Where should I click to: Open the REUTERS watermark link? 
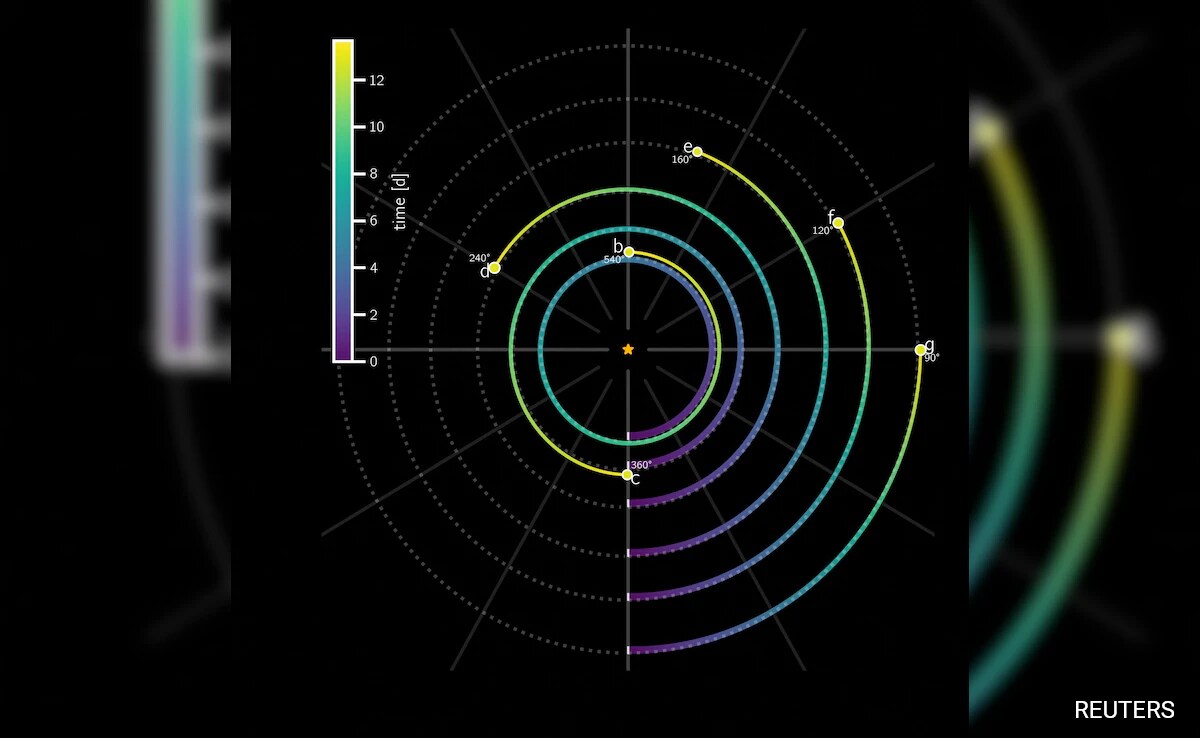pyautogui.click(x=1124, y=710)
